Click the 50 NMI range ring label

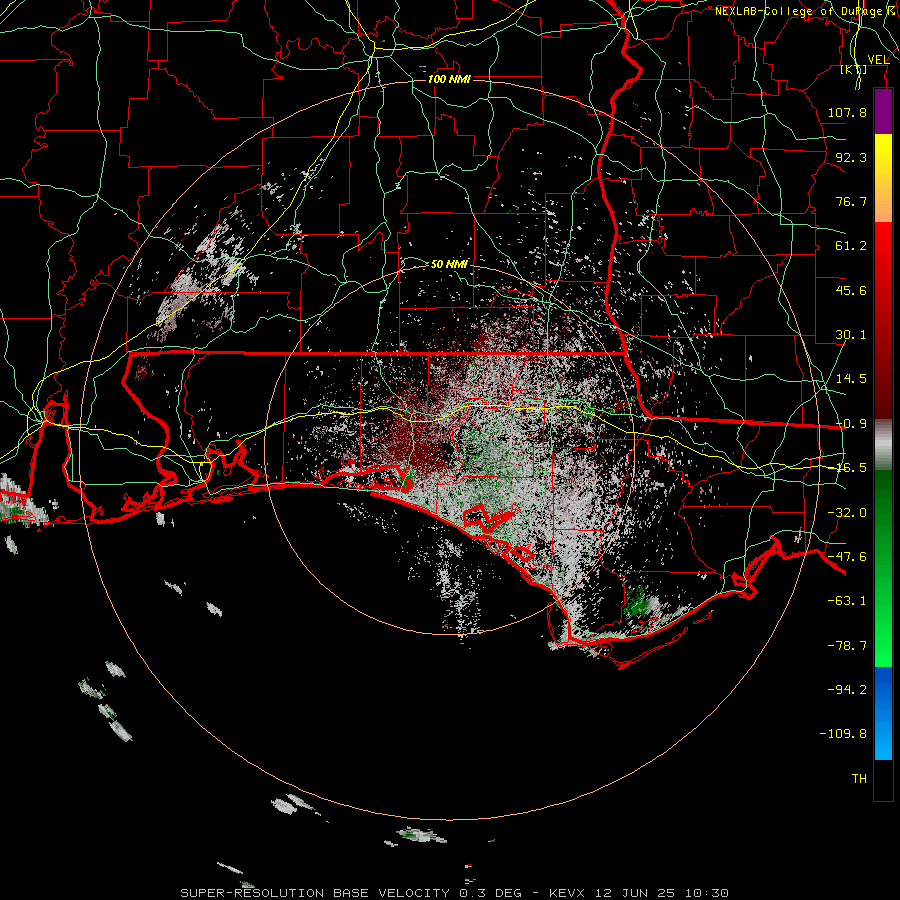point(449,265)
